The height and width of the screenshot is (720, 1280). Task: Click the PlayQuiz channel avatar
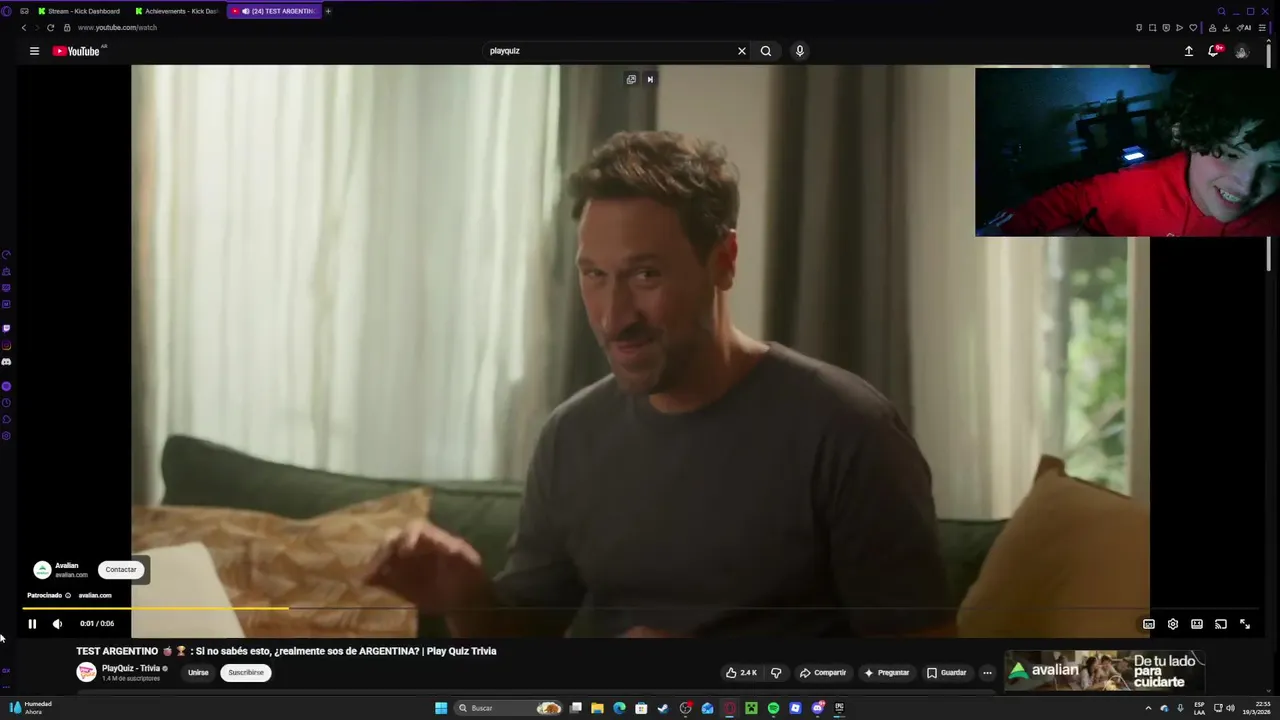click(87, 672)
